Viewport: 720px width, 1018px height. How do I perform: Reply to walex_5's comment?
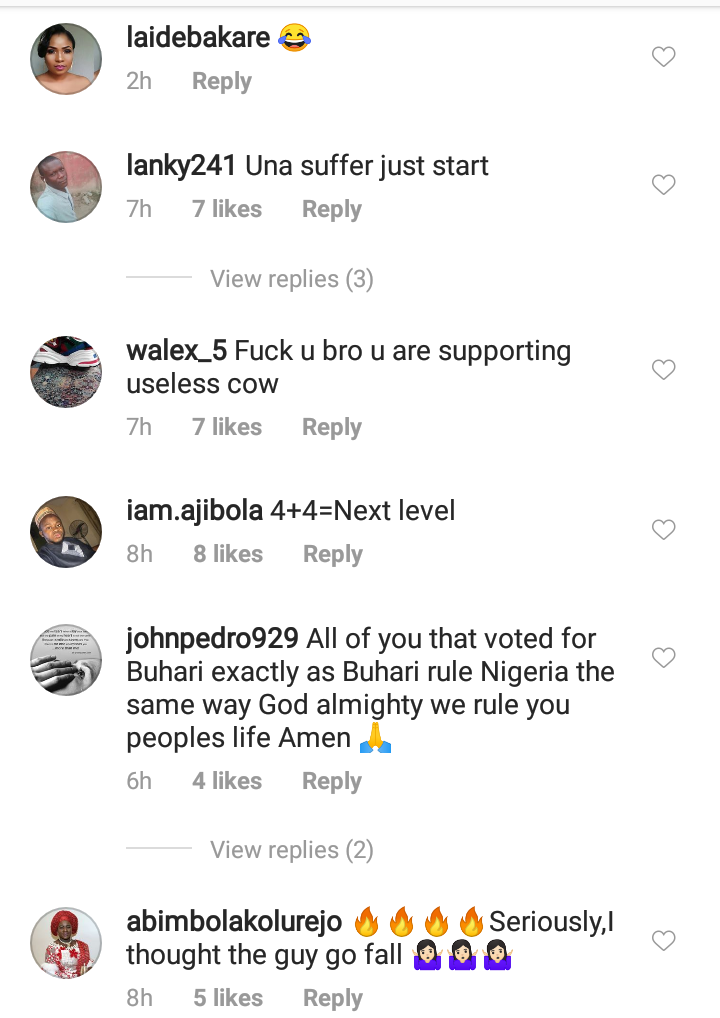[332, 428]
